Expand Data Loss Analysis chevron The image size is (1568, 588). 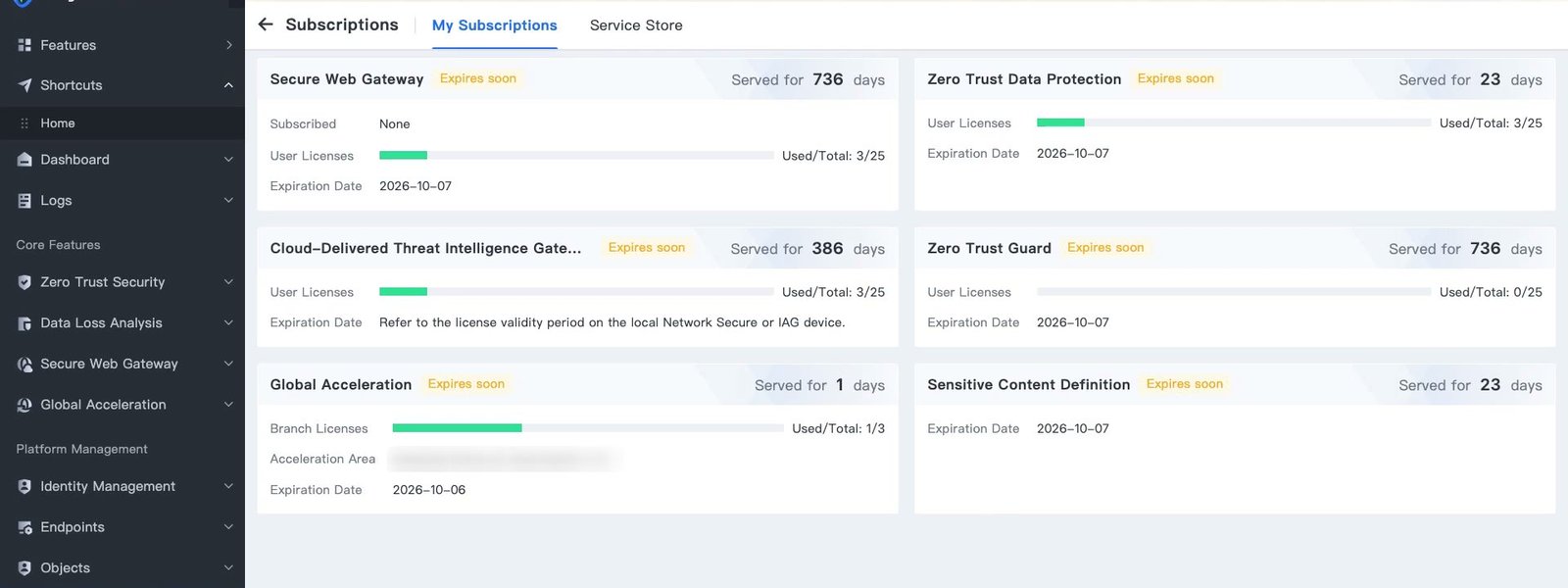(x=228, y=323)
